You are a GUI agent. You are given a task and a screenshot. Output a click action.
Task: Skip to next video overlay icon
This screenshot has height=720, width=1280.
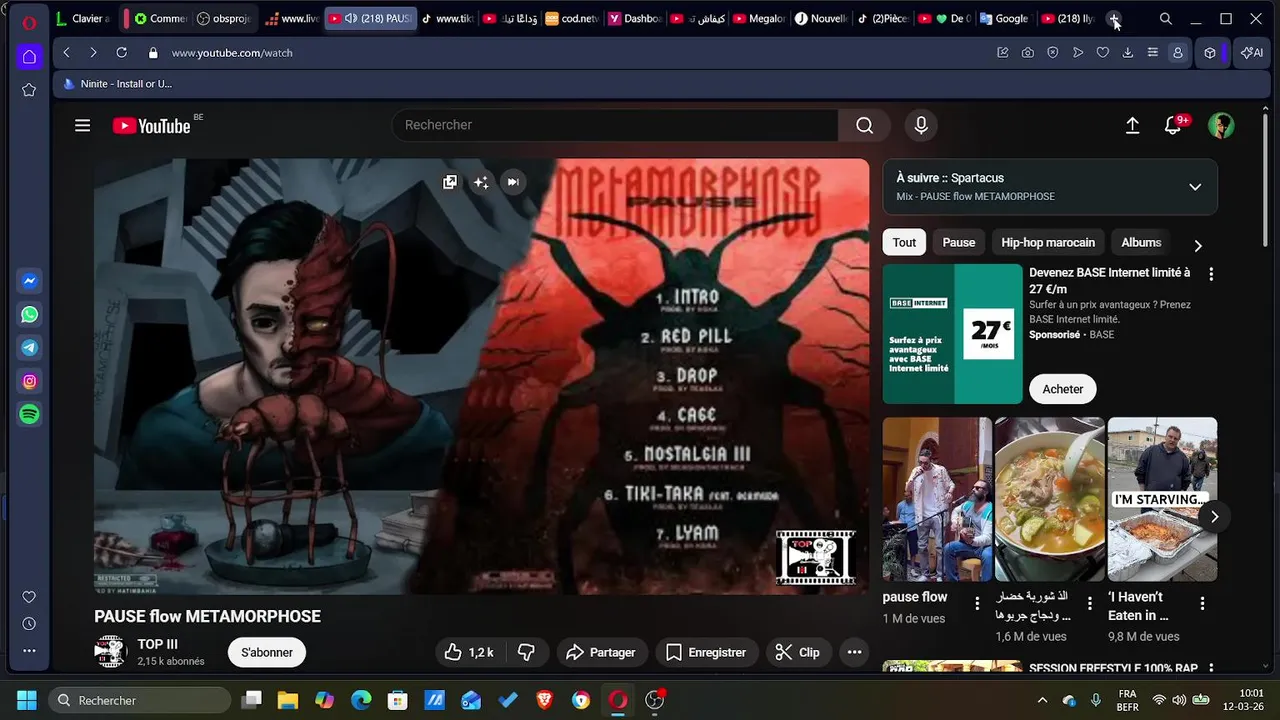coord(512,182)
